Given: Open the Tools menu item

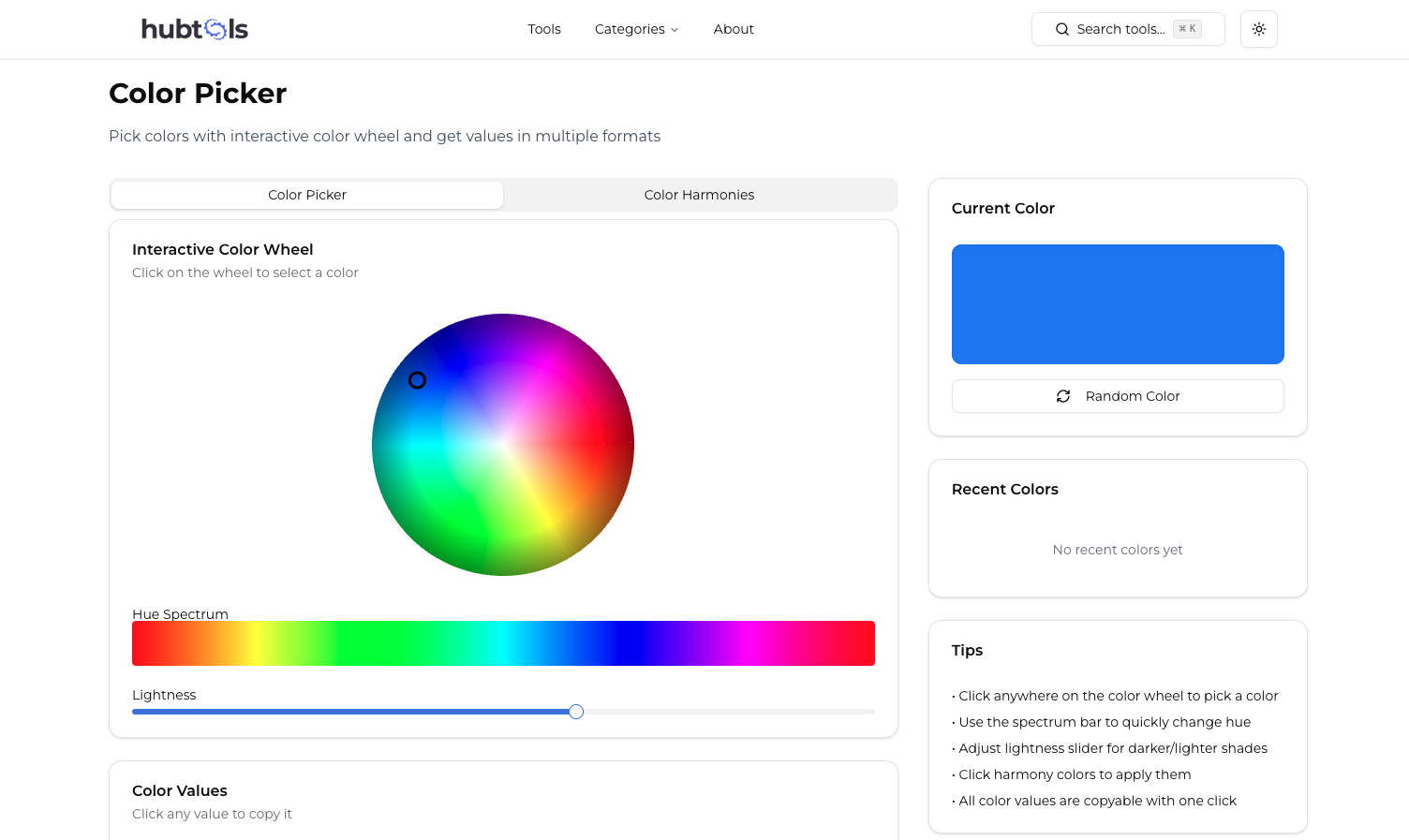Looking at the screenshot, I should (x=543, y=29).
